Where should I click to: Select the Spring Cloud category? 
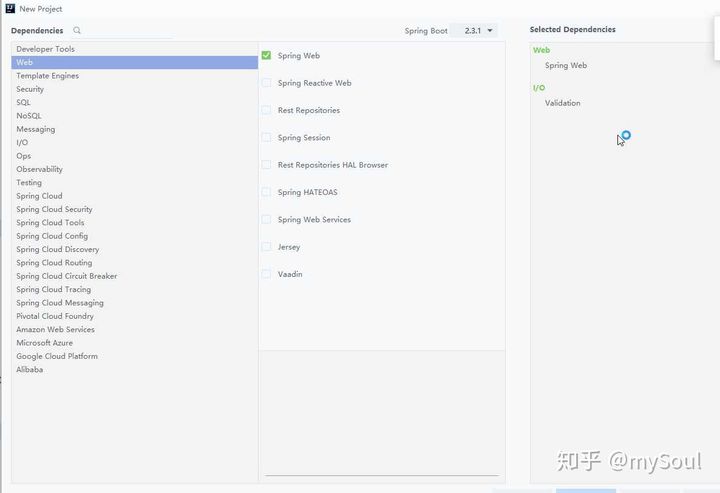[135, 196]
